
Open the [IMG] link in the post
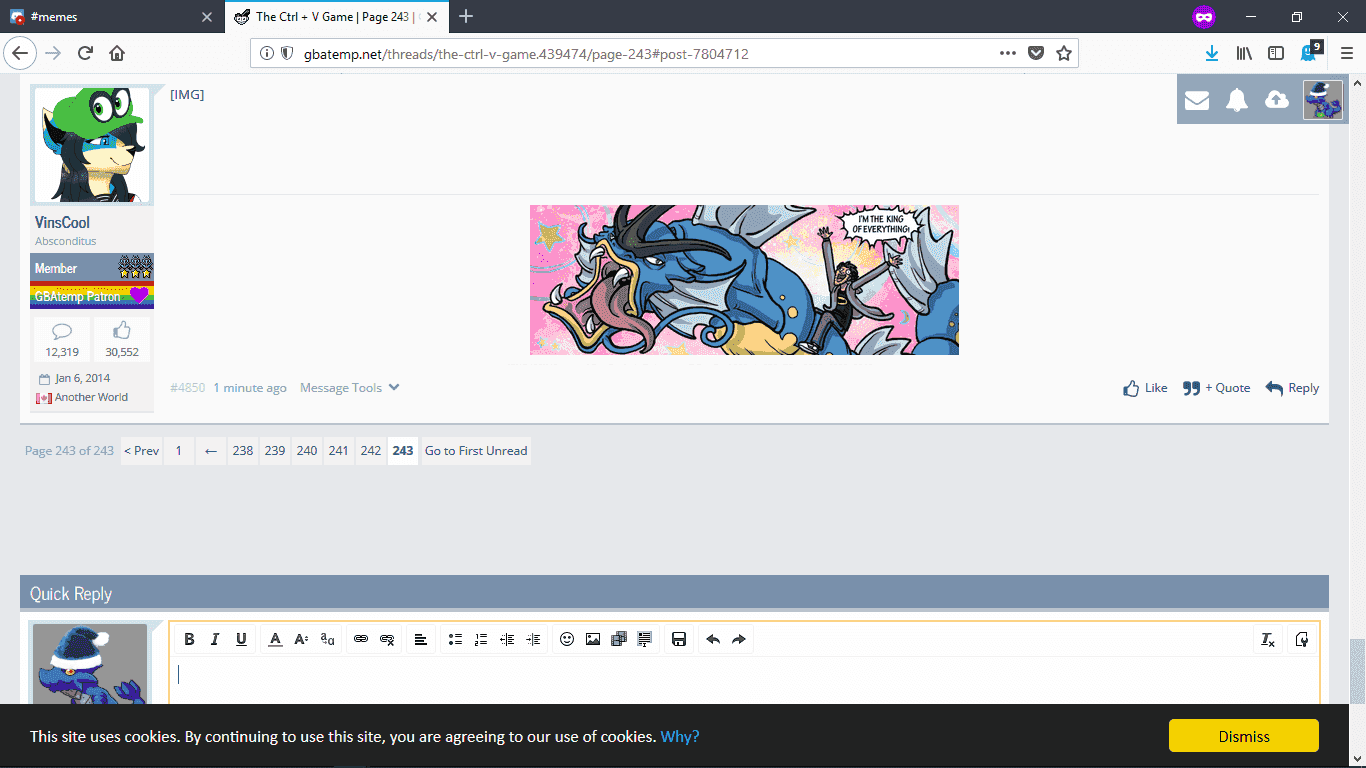187,94
